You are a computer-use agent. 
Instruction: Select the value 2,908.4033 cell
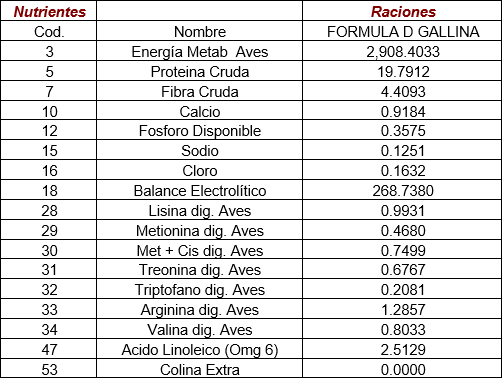(x=402, y=51)
